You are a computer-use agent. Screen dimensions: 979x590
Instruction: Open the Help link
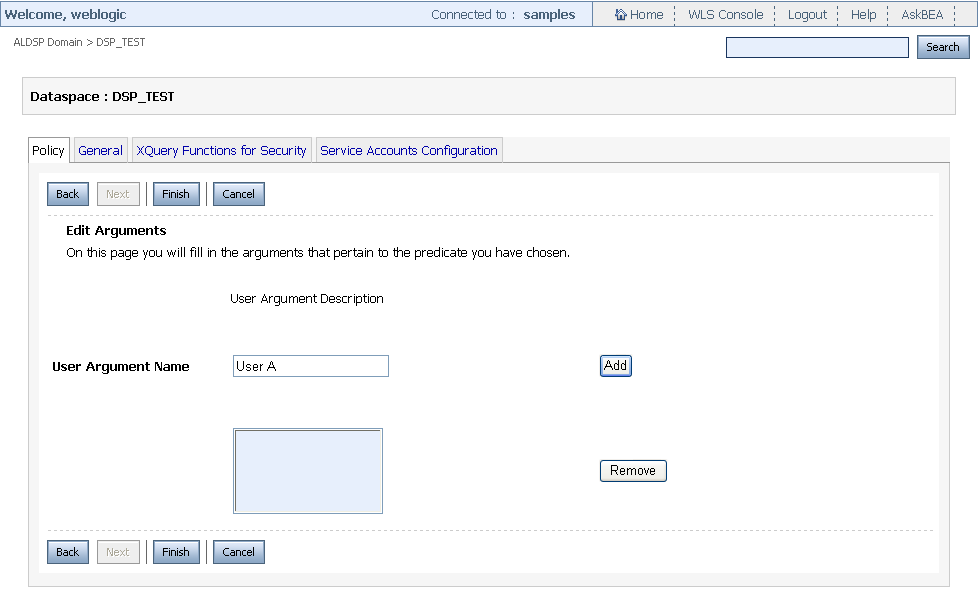tap(863, 14)
